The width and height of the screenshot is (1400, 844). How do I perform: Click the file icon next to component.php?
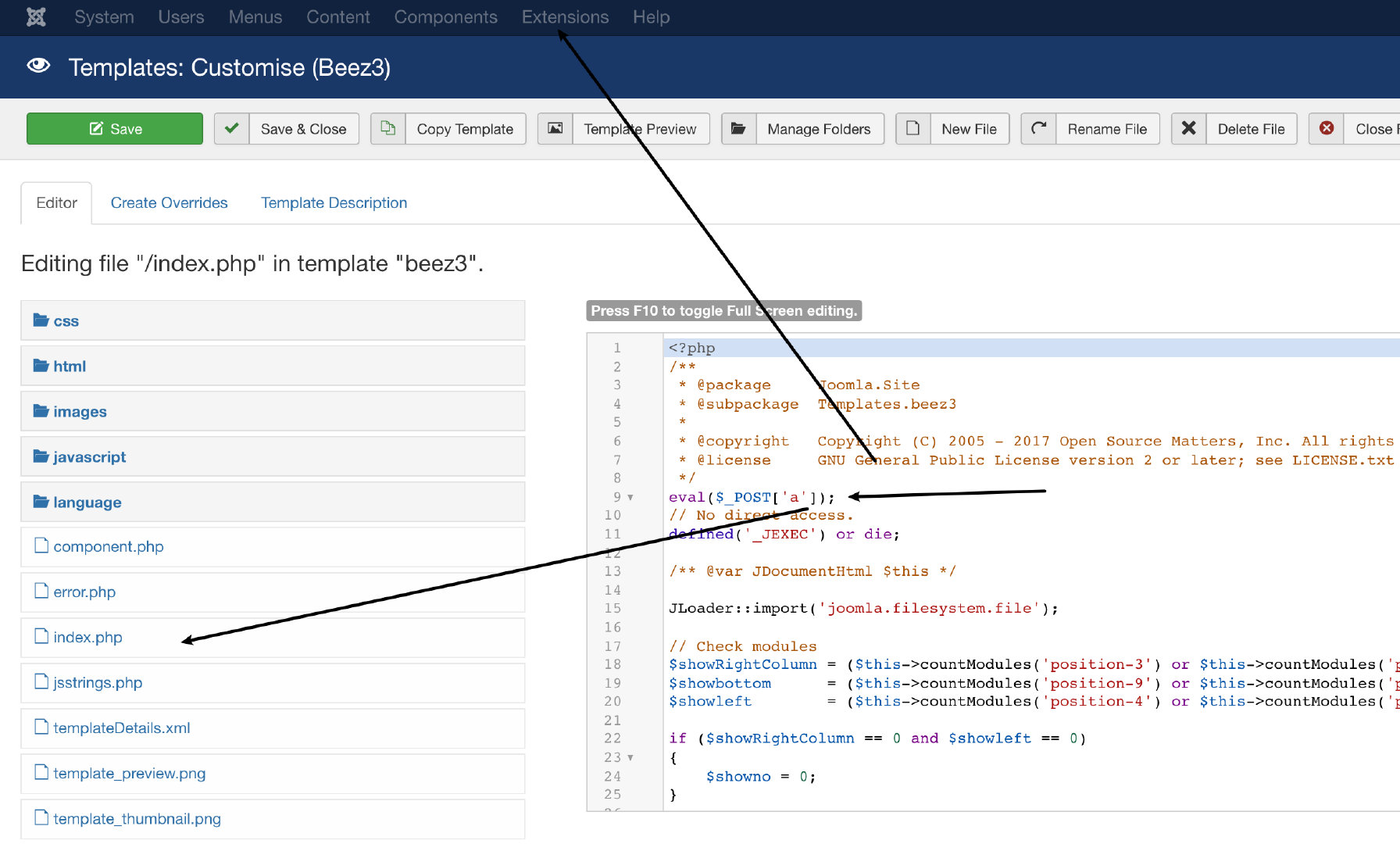[41, 545]
